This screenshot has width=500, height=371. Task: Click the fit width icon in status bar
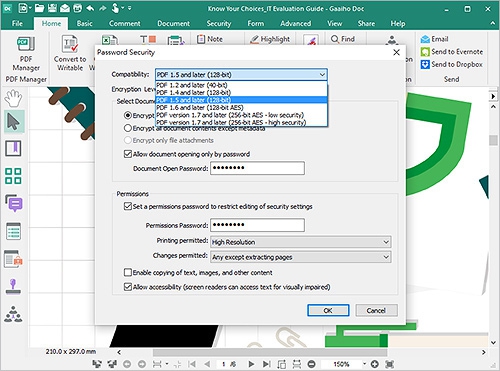296,364
